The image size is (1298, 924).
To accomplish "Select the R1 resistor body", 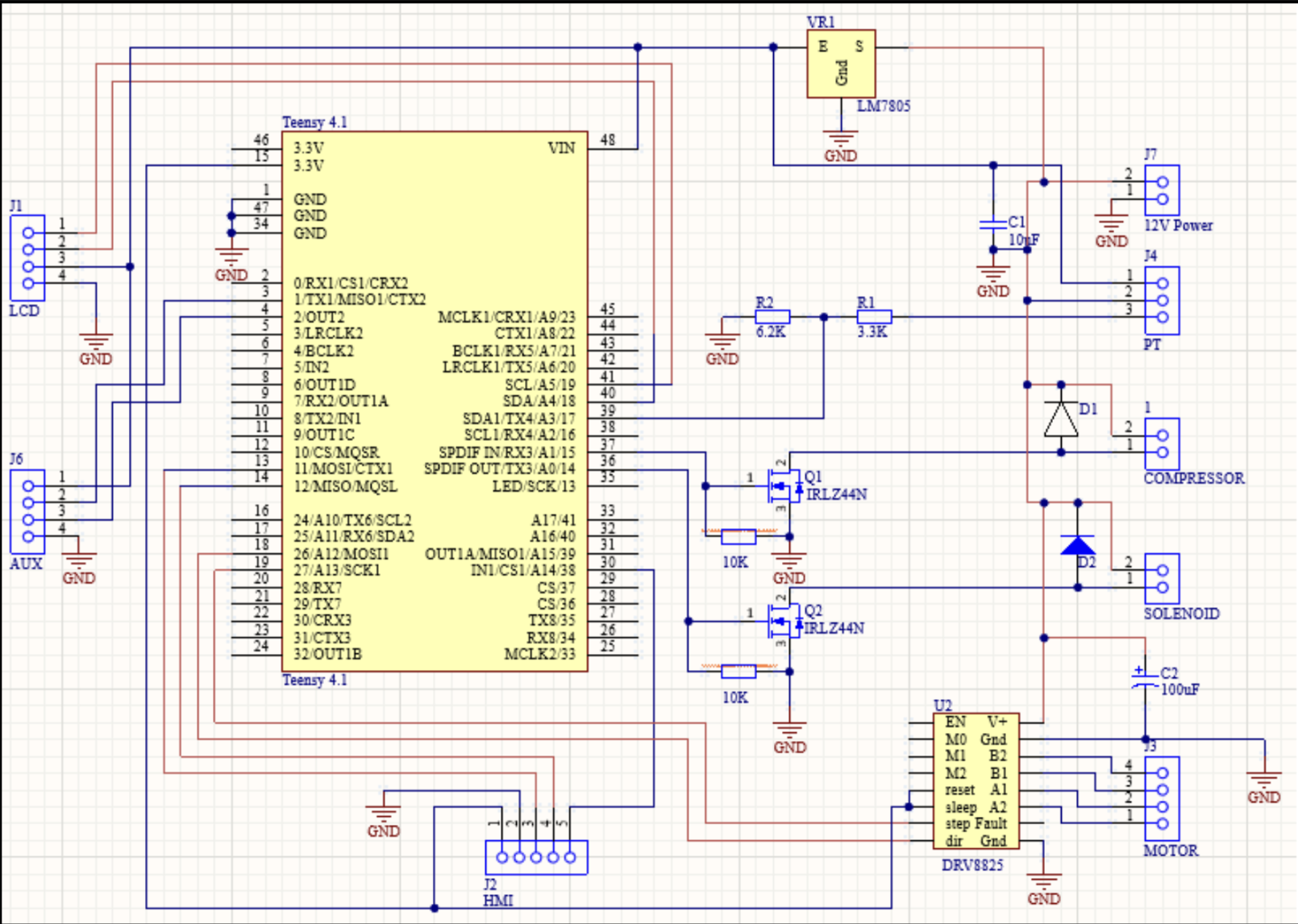I will click(x=874, y=317).
